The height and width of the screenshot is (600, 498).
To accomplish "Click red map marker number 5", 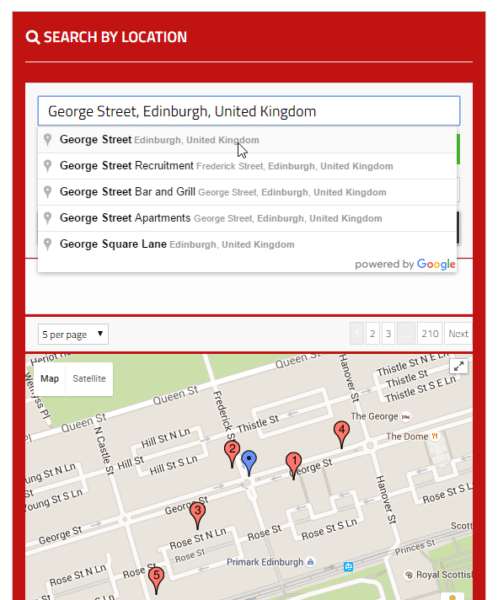I will pos(156,580).
